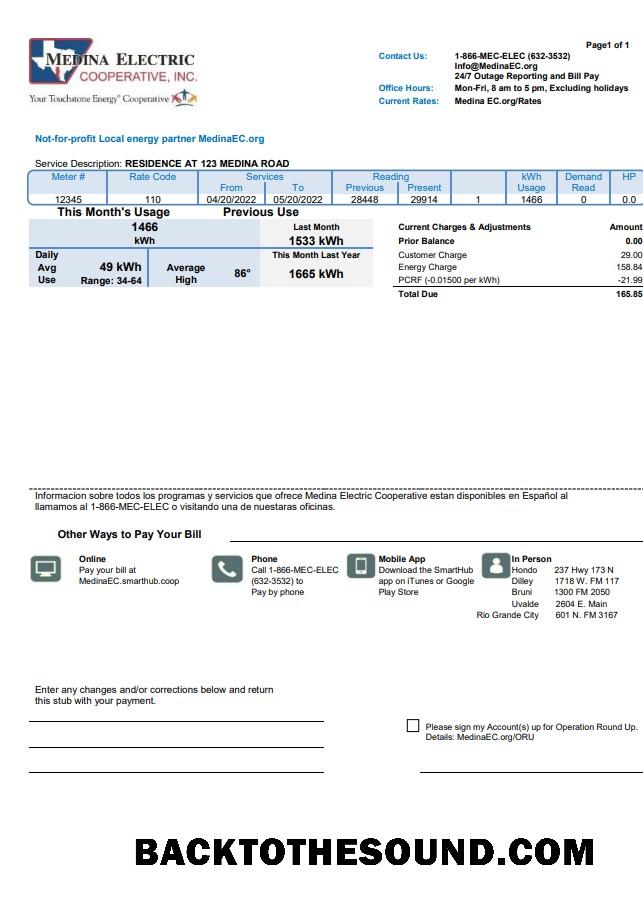
Task: Click the Rate Code column header
Action: [x=152, y=177]
